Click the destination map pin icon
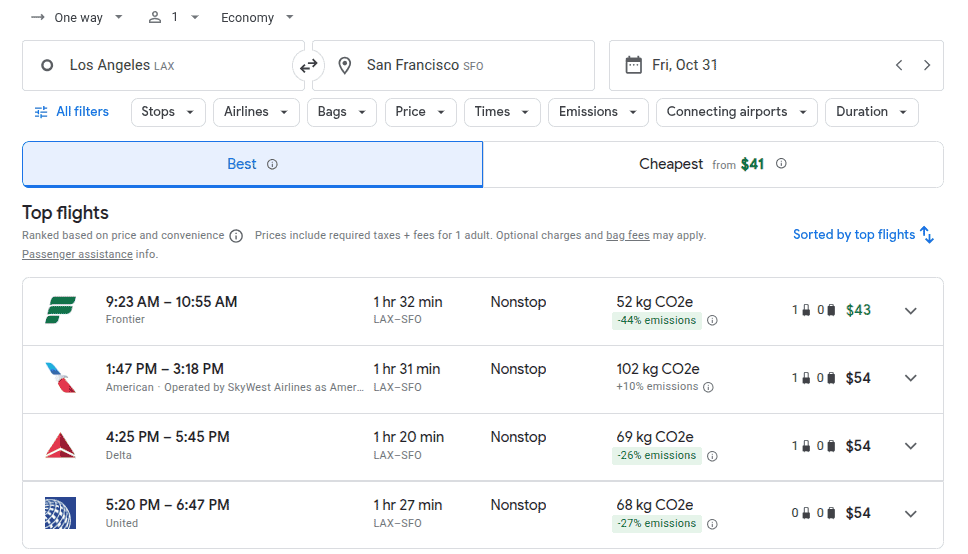This screenshot has height=554, width=968. [x=344, y=65]
